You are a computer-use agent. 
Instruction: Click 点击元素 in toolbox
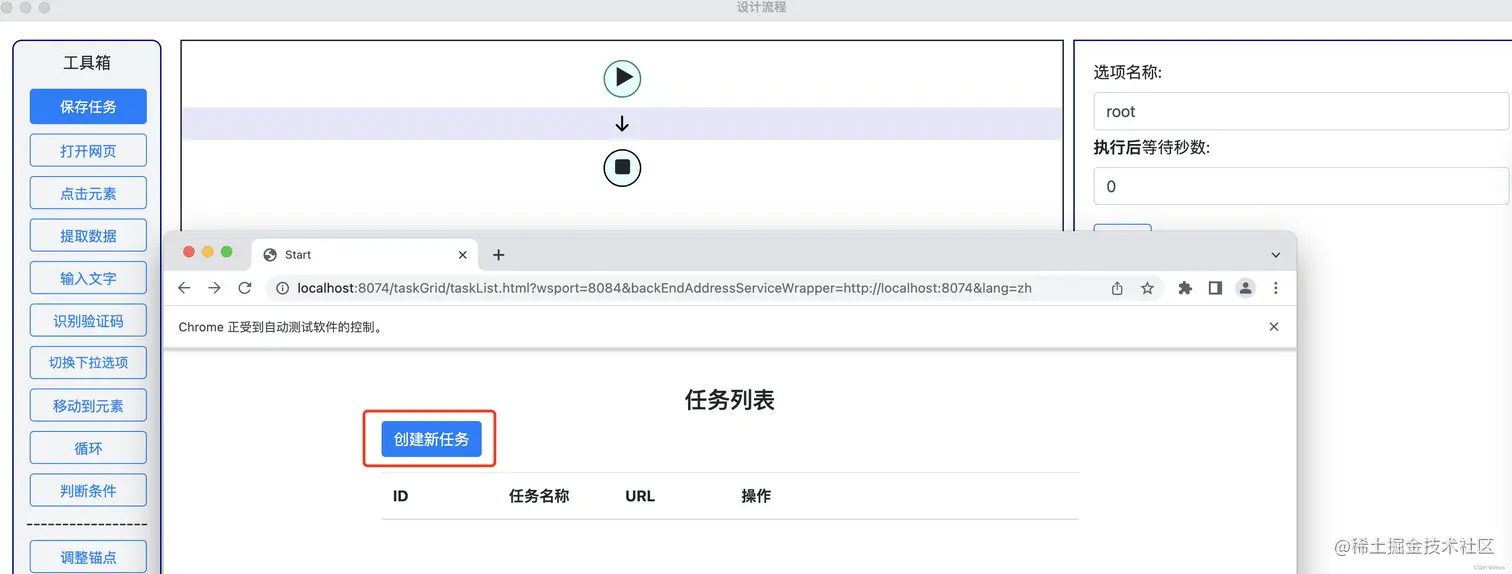[88, 193]
